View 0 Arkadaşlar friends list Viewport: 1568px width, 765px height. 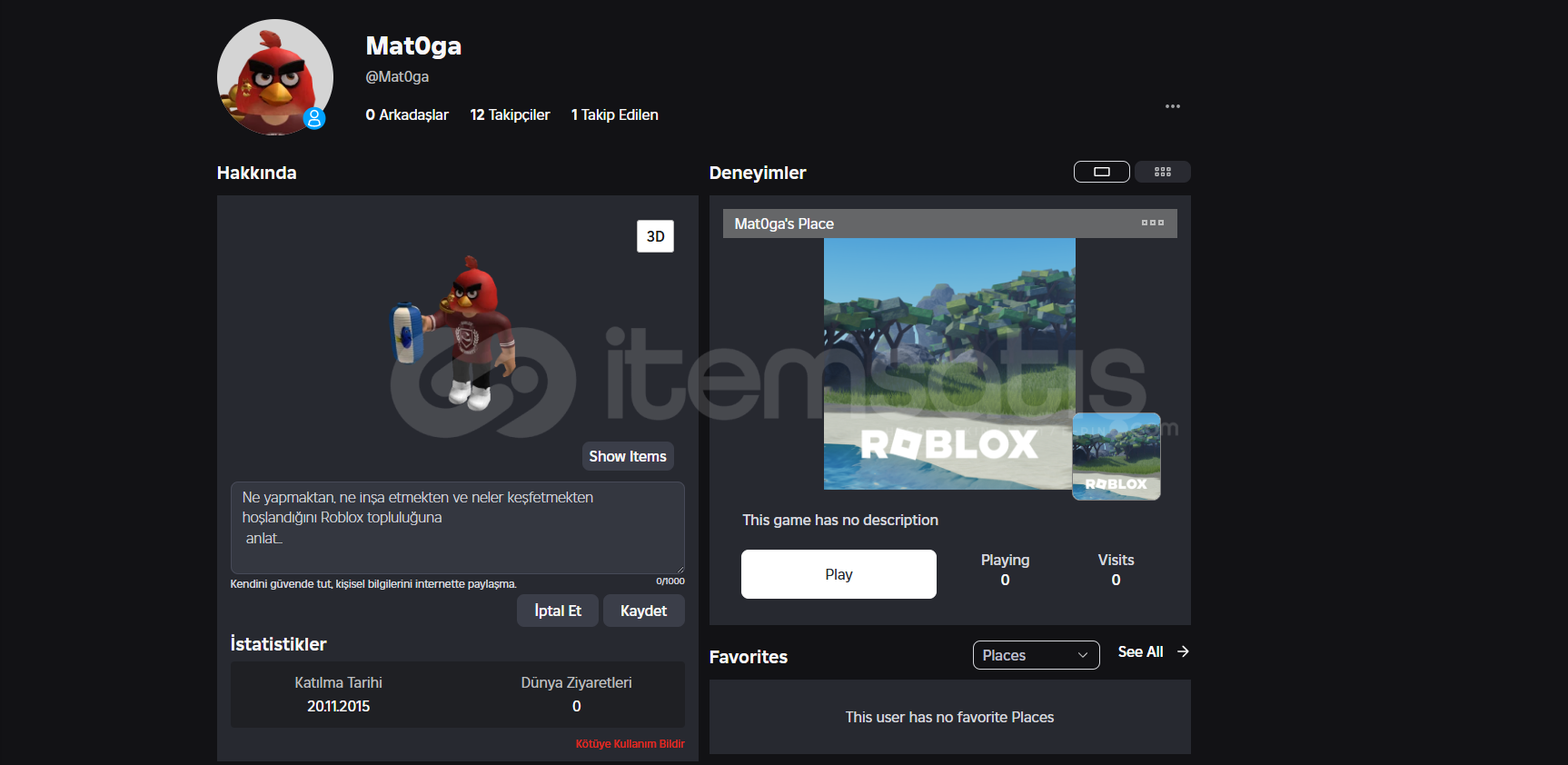(407, 114)
